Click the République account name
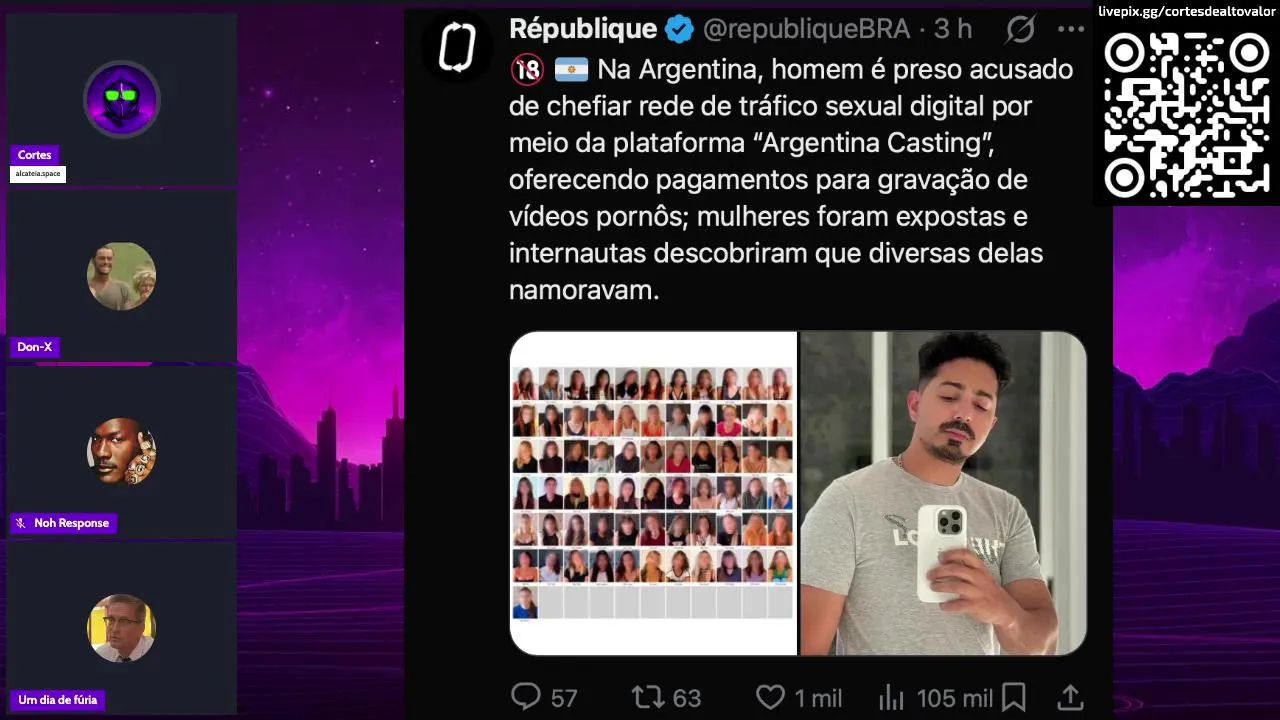 click(583, 29)
